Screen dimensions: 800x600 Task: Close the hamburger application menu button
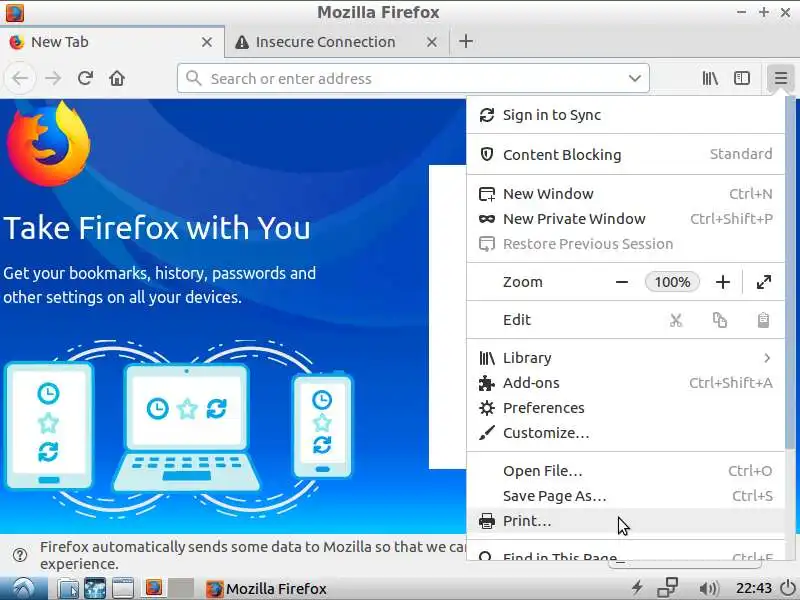781,78
